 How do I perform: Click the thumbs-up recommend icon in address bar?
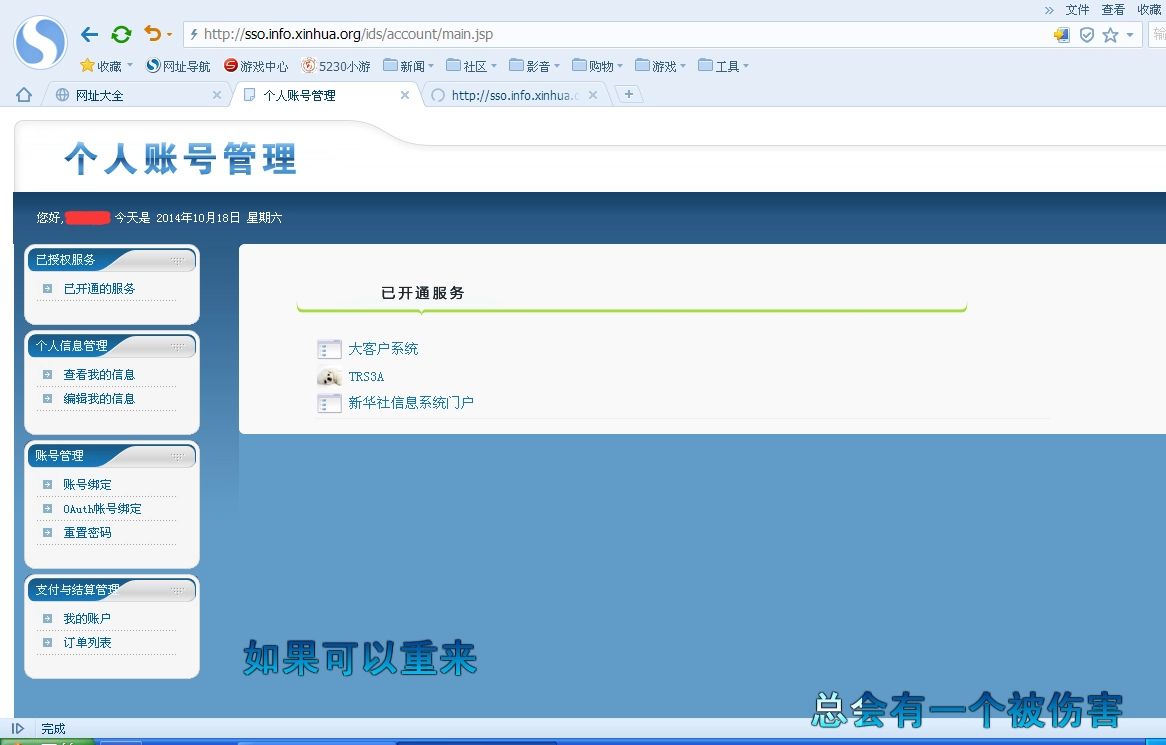tap(1062, 35)
